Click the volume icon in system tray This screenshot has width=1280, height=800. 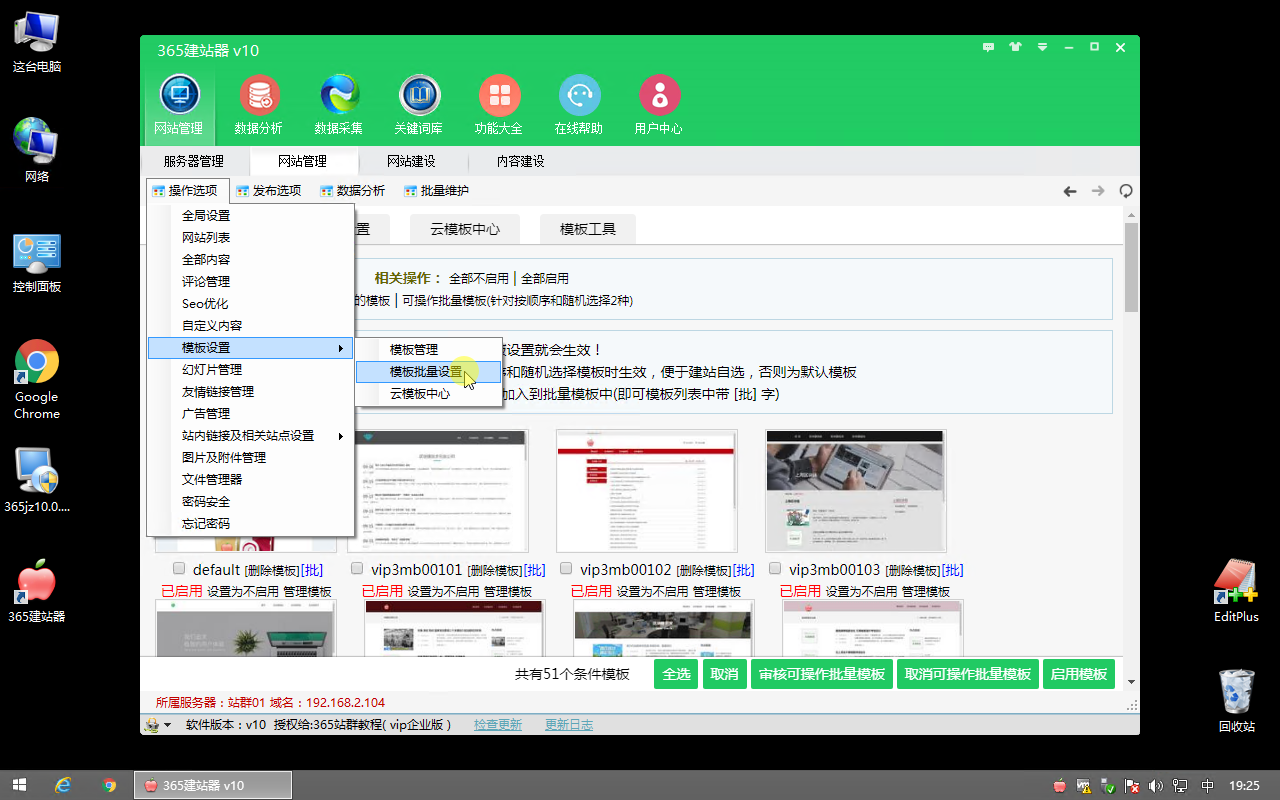(x=1156, y=786)
